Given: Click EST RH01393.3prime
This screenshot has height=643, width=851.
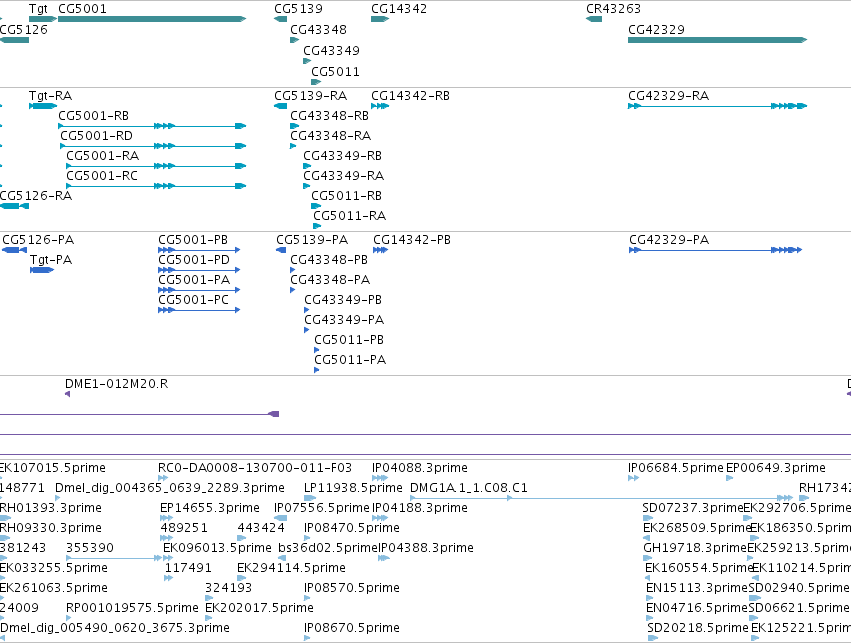Looking at the screenshot, I should click(x=50, y=508).
